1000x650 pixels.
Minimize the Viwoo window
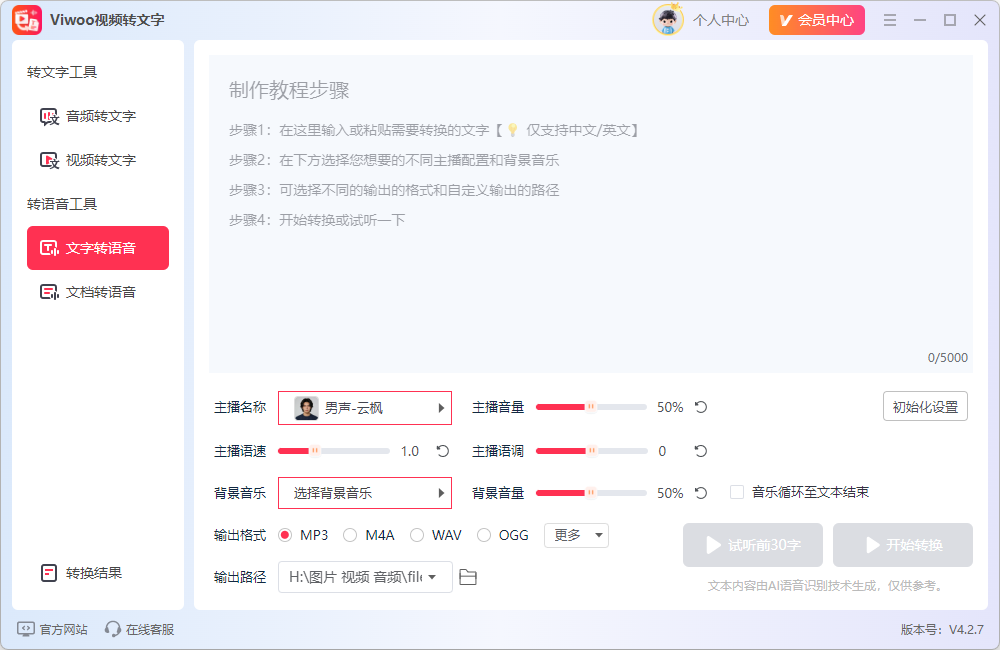[x=920, y=20]
